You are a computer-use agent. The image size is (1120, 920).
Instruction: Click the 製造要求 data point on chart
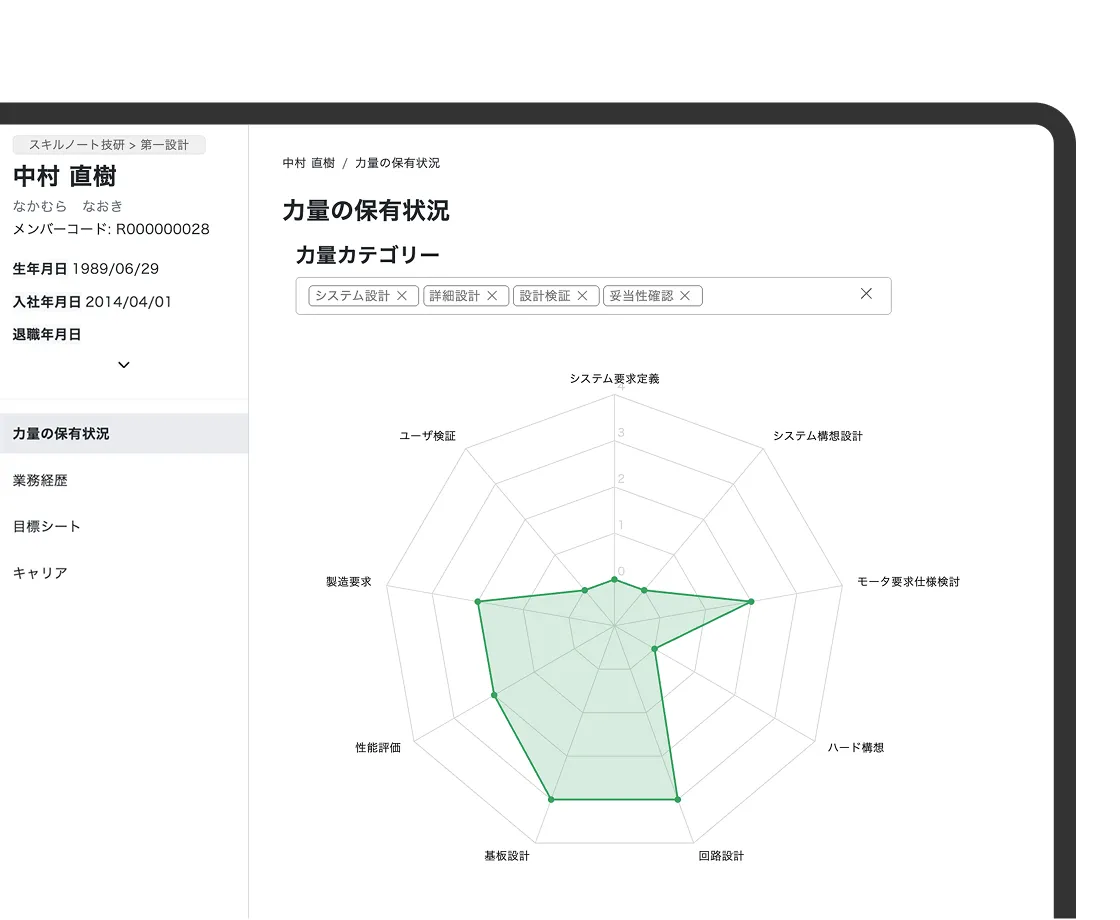(x=478, y=602)
